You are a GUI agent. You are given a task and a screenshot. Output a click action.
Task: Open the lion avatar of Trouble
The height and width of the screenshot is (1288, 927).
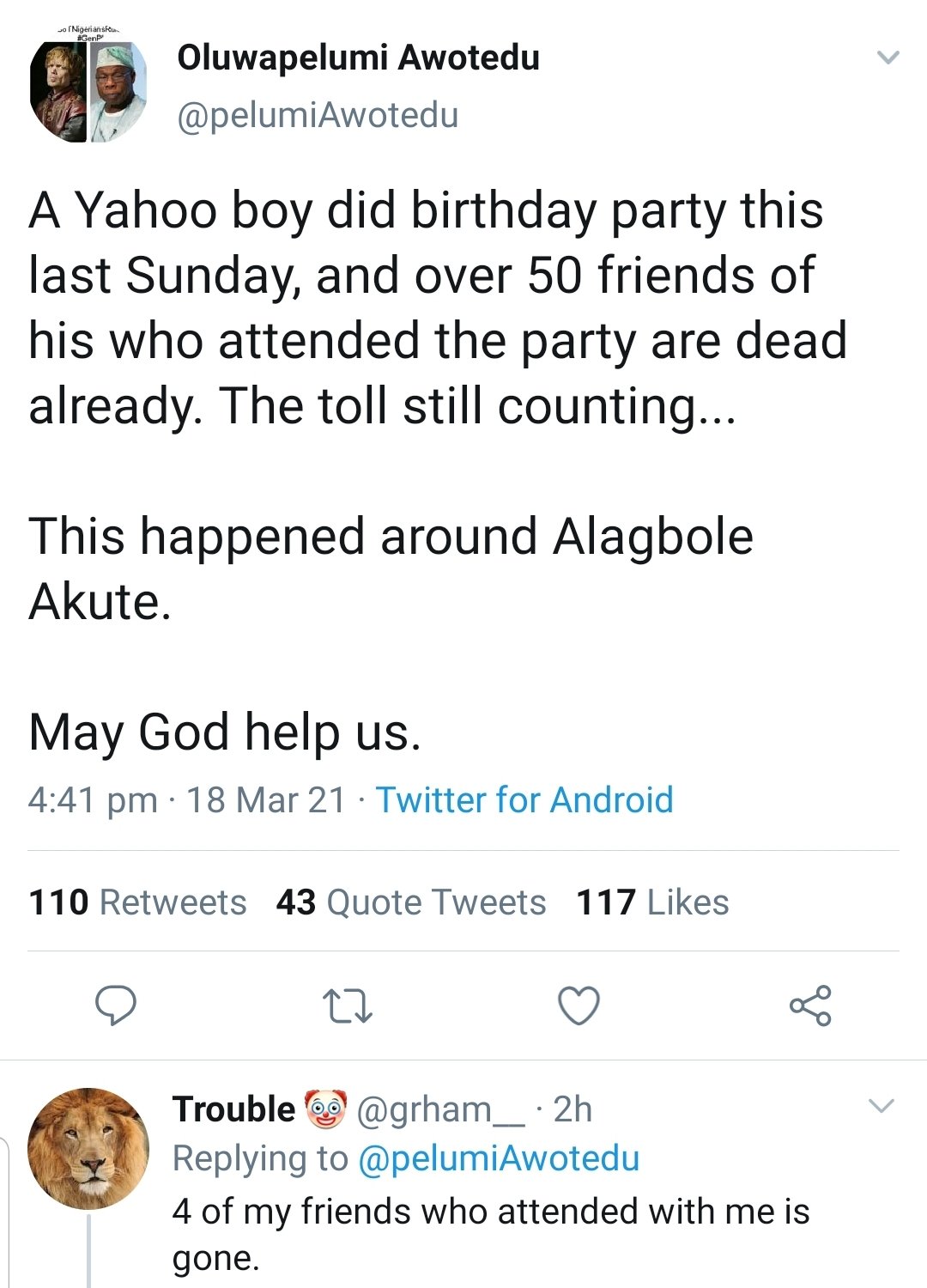pyautogui.click(x=88, y=1148)
